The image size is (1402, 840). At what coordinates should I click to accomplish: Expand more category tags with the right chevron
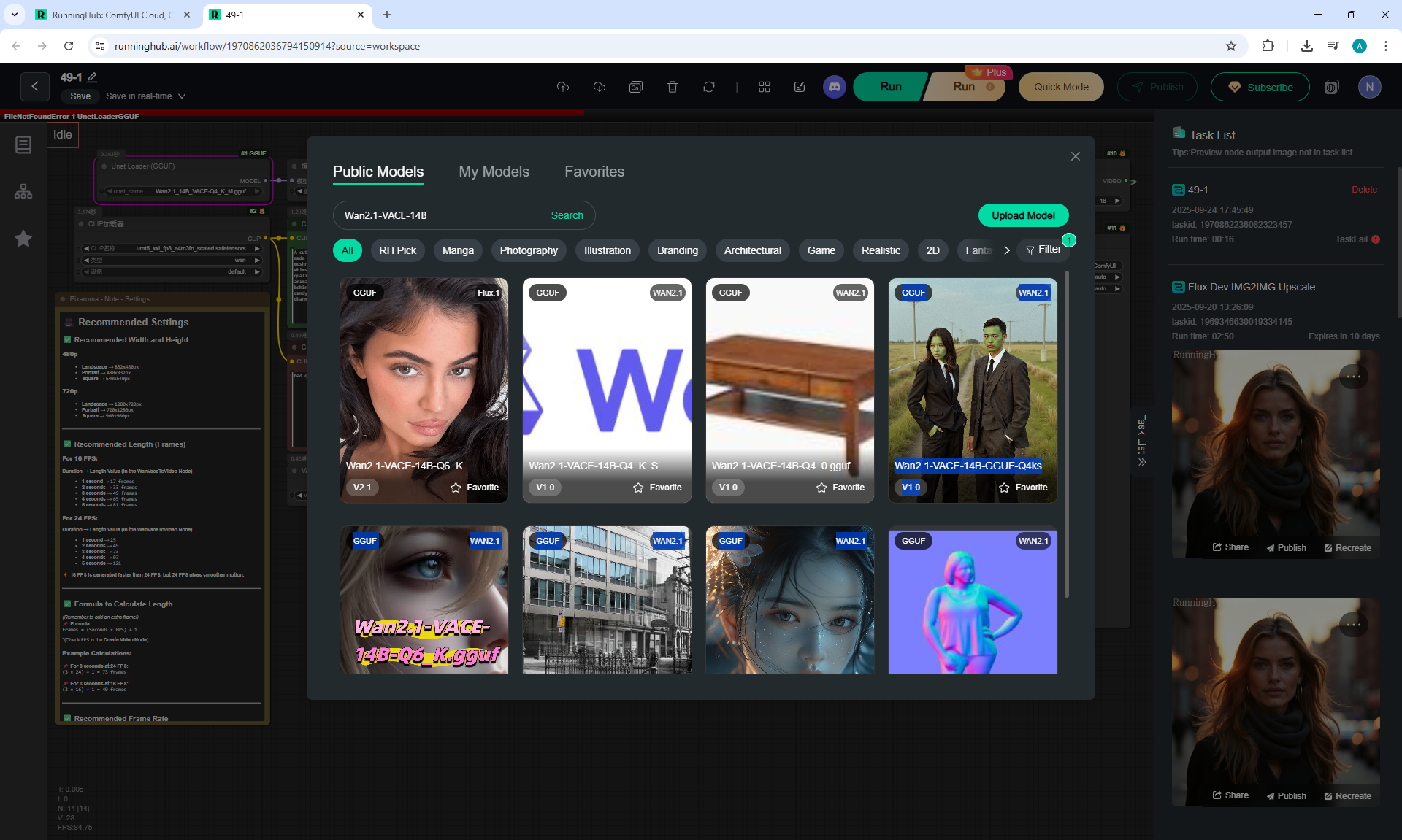coord(1007,250)
